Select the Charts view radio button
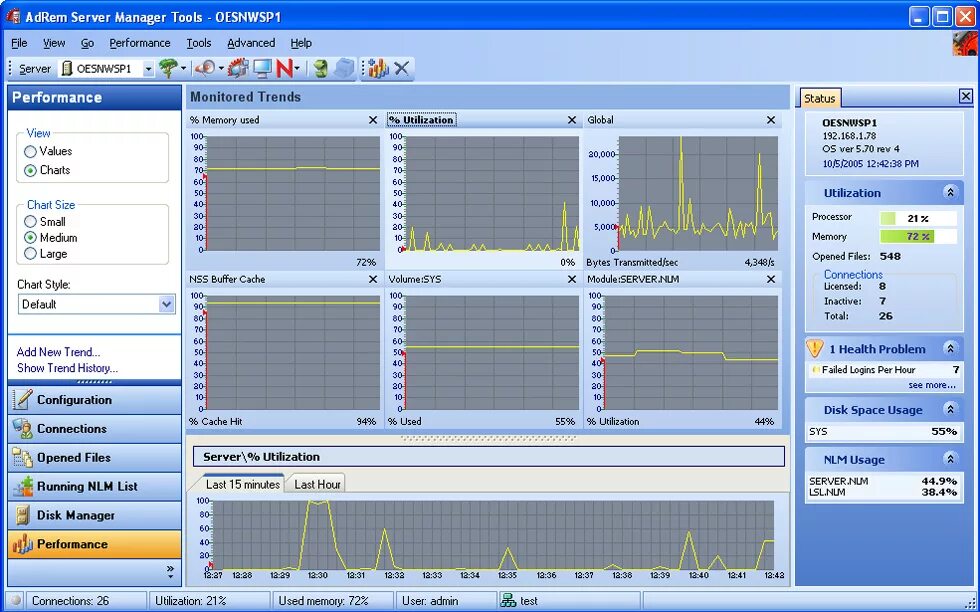This screenshot has width=980, height=612. point(30,170)
